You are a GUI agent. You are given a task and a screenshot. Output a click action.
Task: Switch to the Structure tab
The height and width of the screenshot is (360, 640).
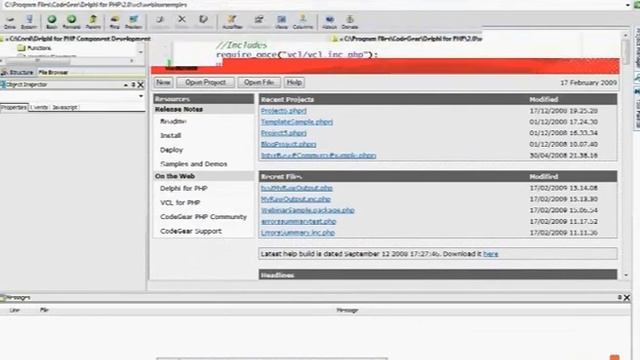(x=18, y=72)
